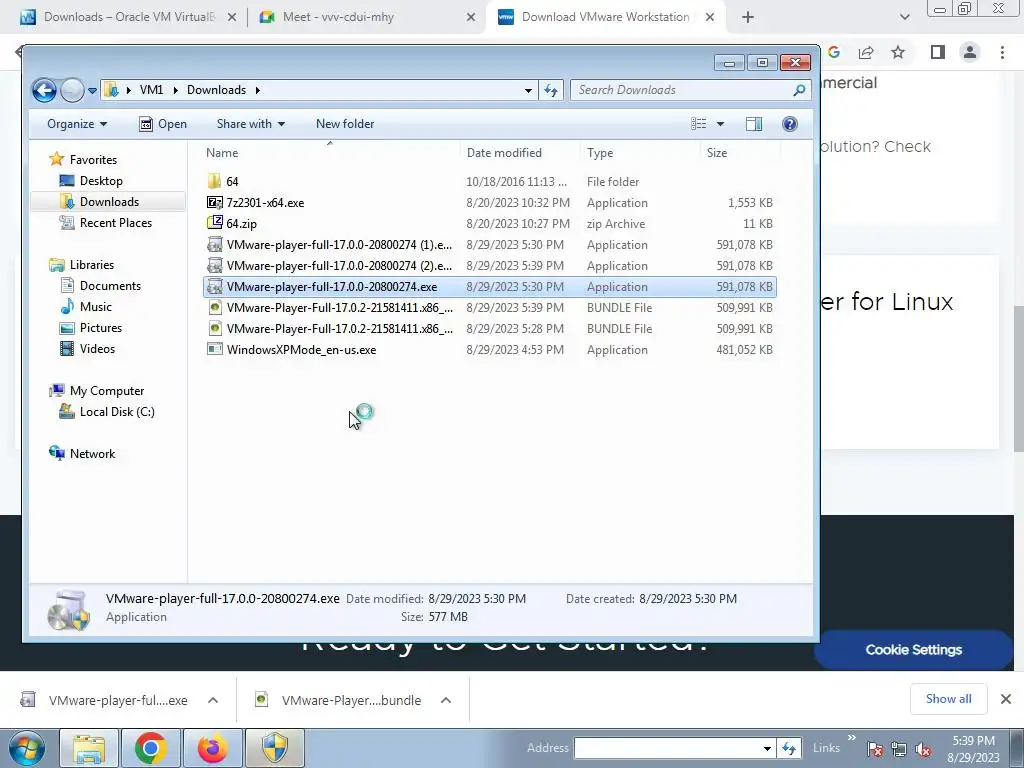
Task: Click the volume icon in the system tray
Action: pos(923,749)
